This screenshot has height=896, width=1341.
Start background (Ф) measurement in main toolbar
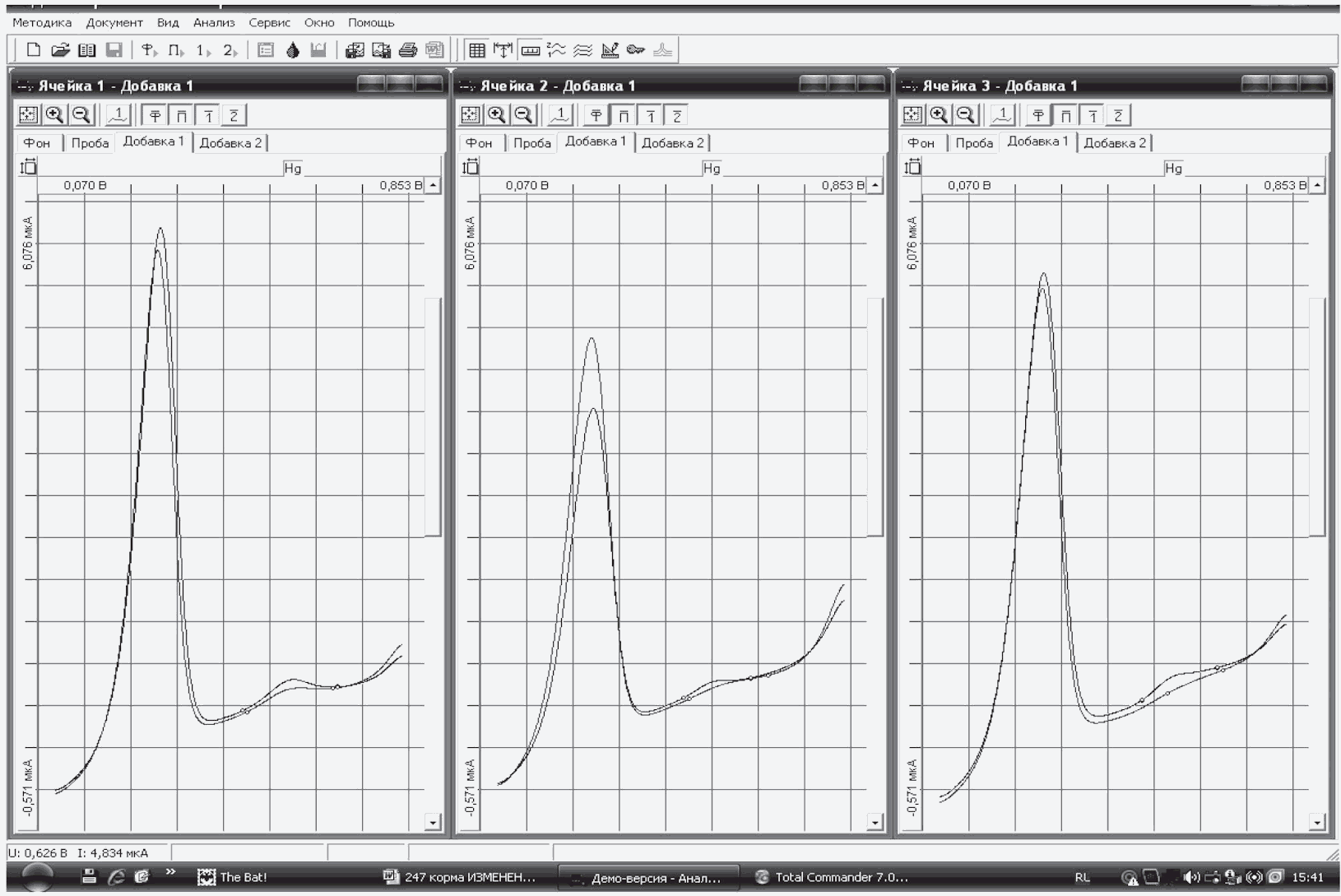pos(149,50)
